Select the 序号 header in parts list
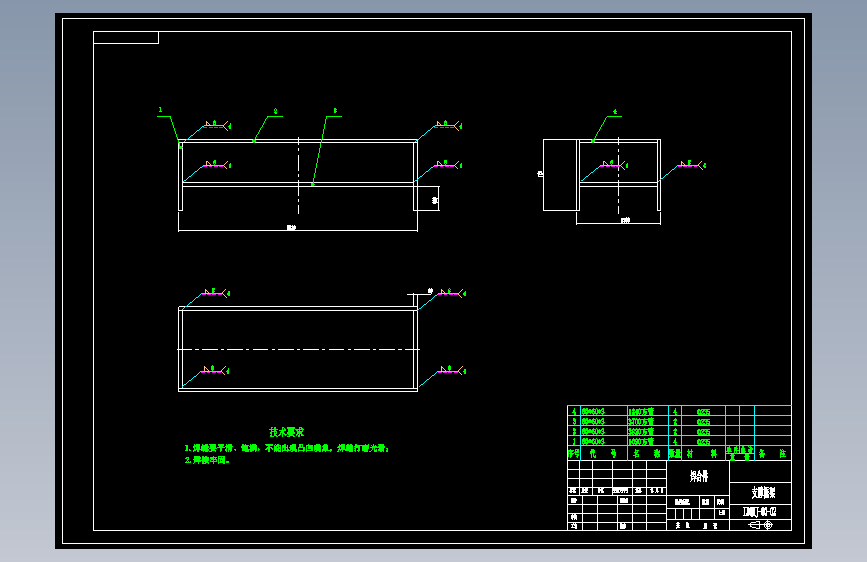 pos(573,454)
